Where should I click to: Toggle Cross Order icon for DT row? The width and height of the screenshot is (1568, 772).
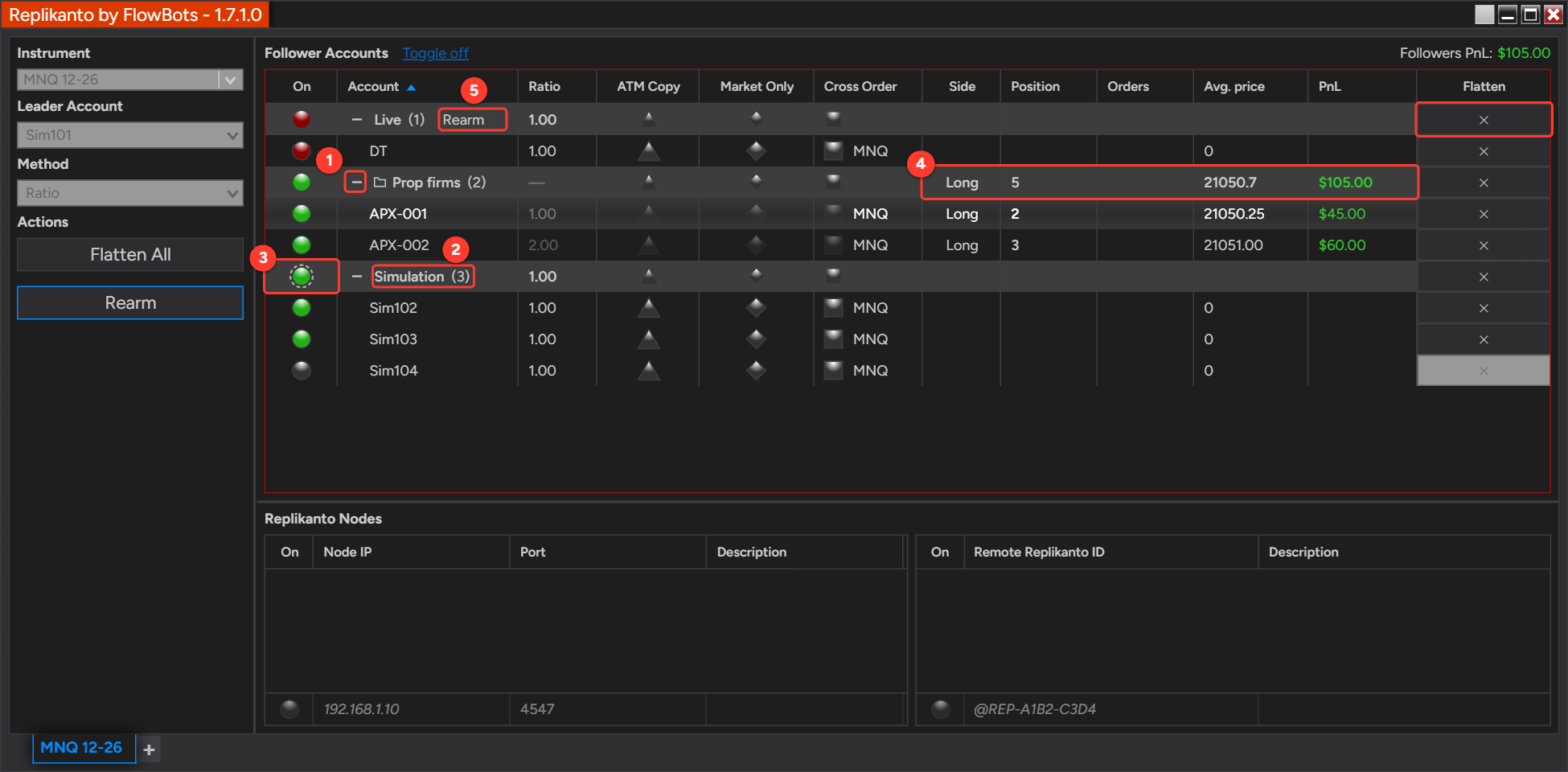coord(834,150)
